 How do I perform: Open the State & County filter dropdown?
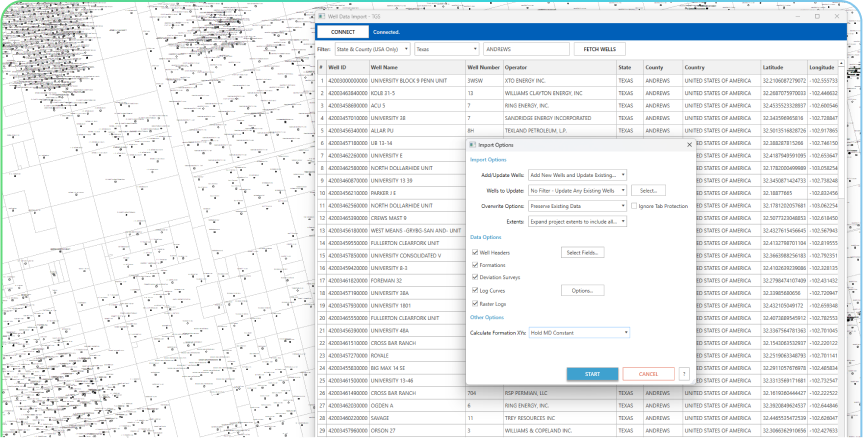click(x=373, y=49)
